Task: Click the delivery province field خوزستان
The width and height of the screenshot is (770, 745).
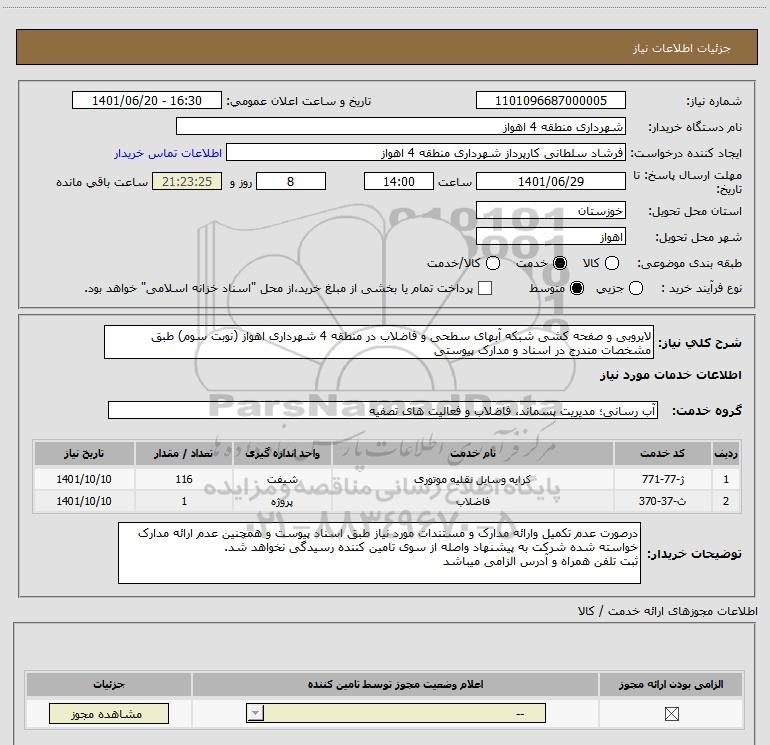Action: click(x=550, y=210)
